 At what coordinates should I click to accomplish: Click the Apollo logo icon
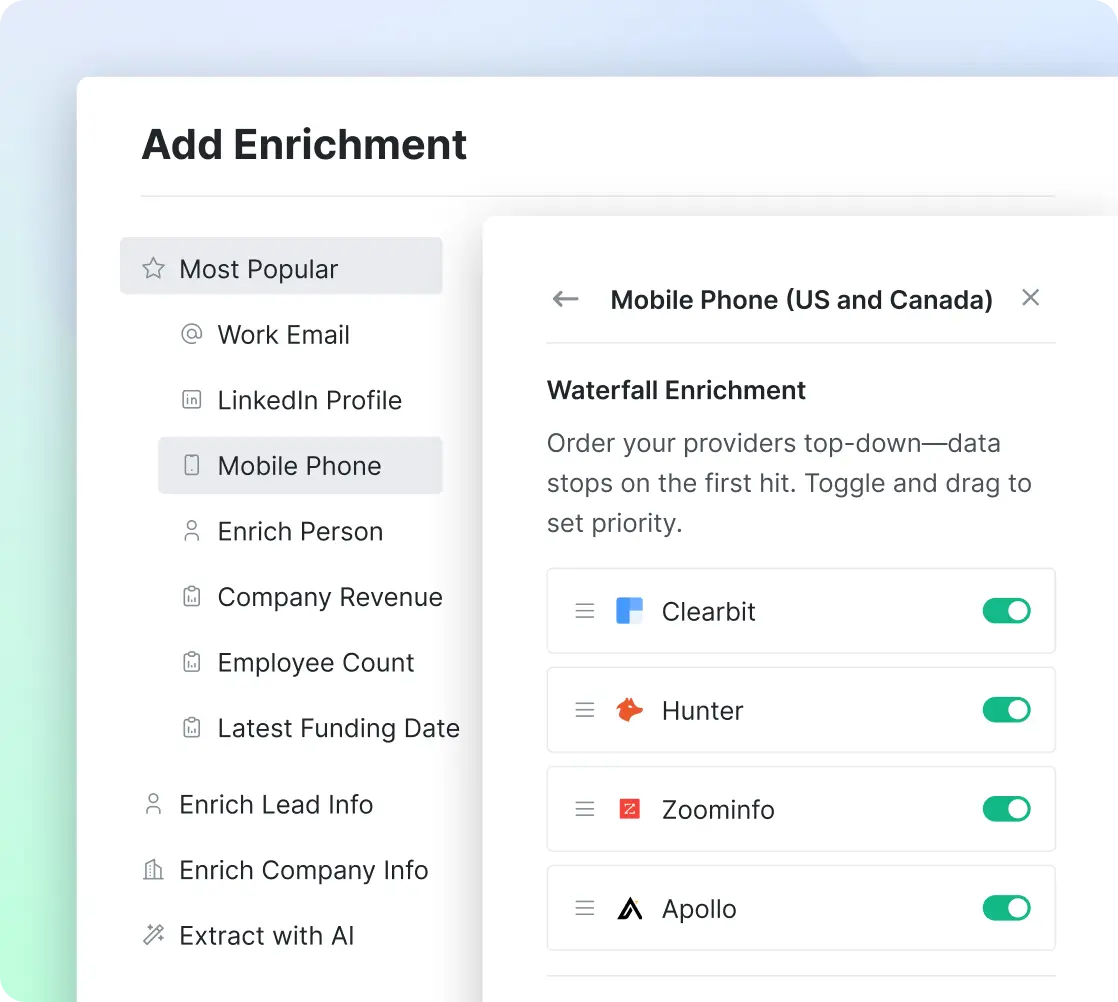630,909
